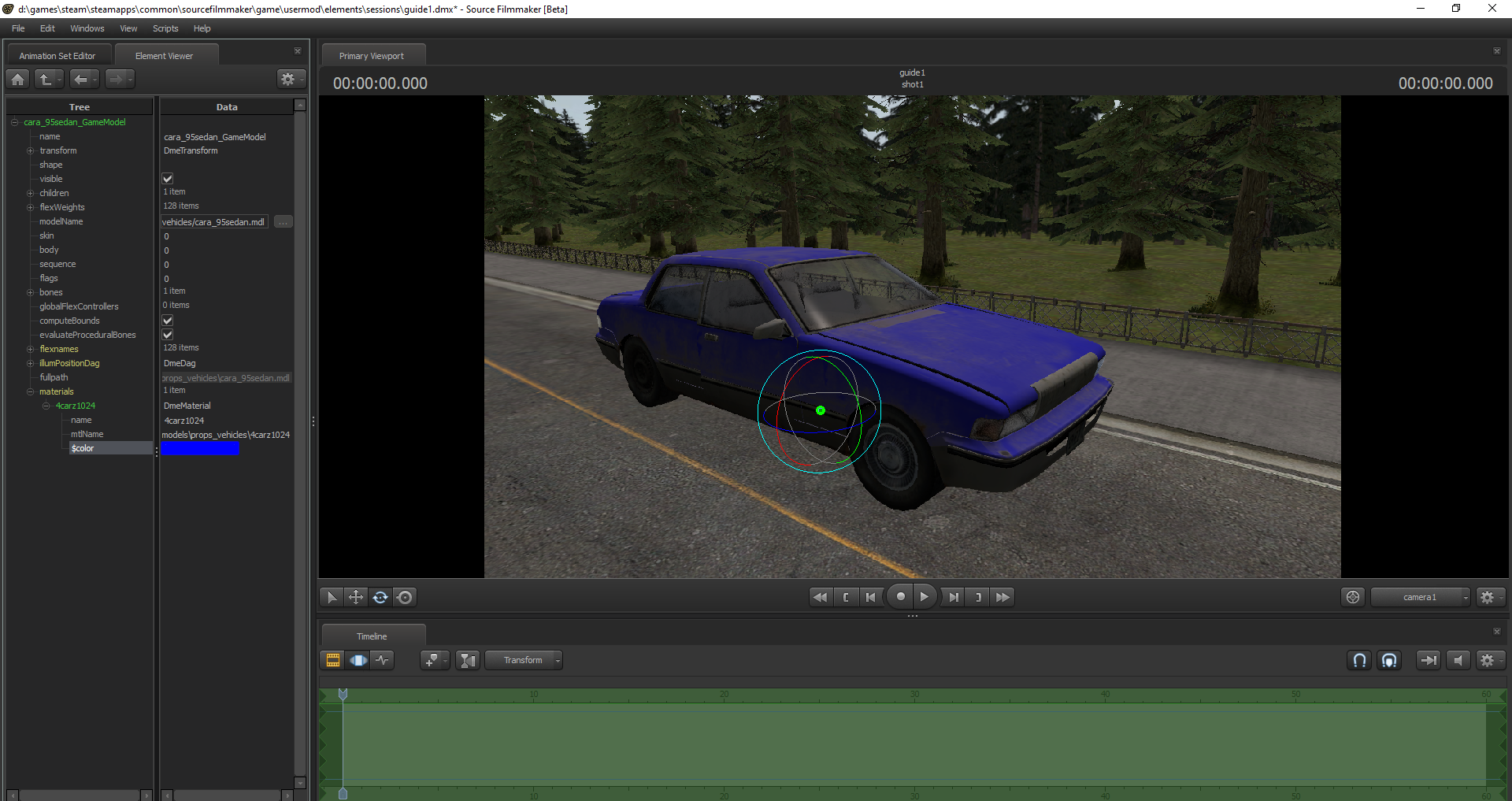This screenshot has width=1512, height=801.
Task: Open Timeline settings gear
Action: 1490,660
